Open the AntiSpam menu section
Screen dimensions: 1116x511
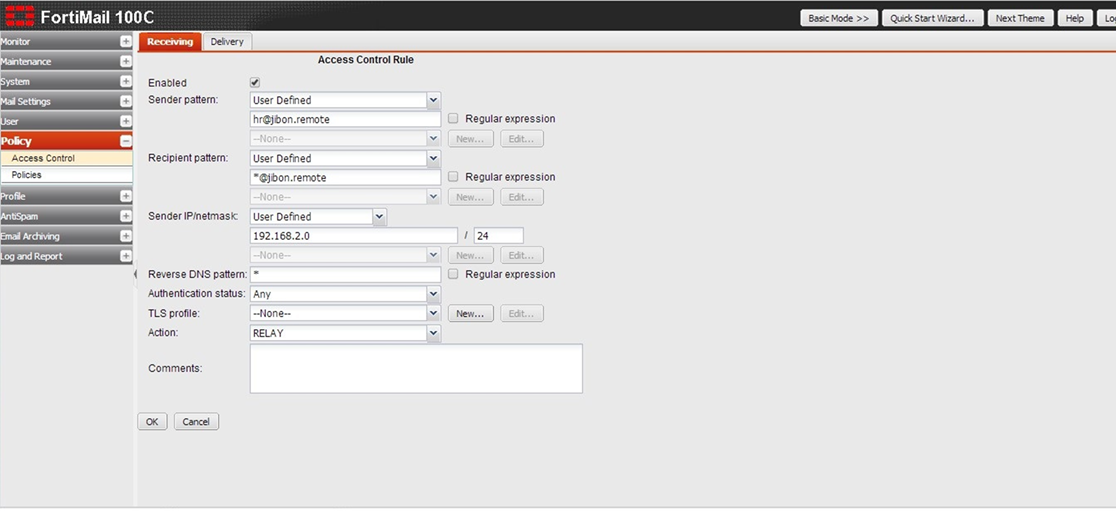(66, 216)
